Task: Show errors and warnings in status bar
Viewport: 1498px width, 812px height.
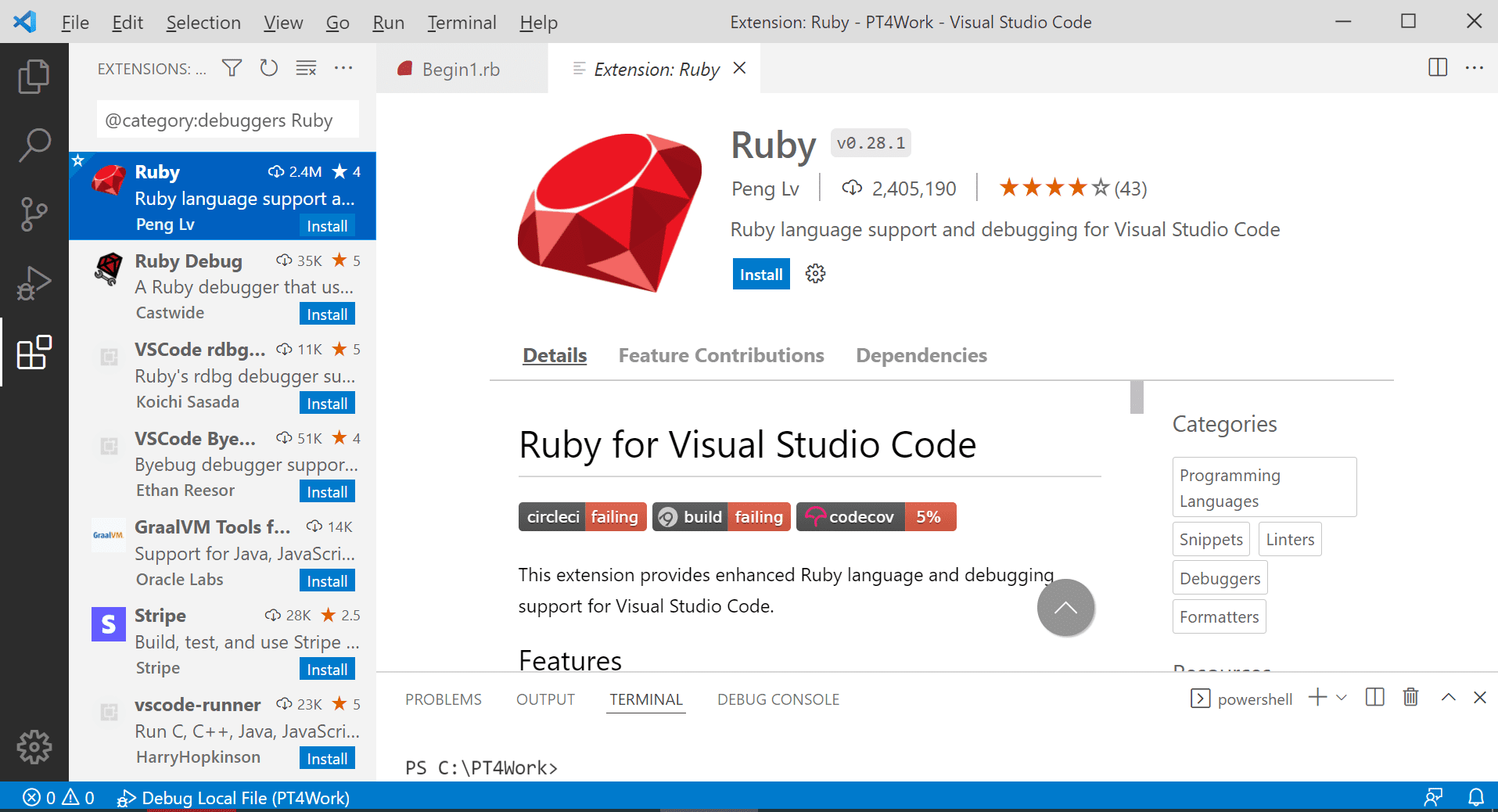Action: 59,797
